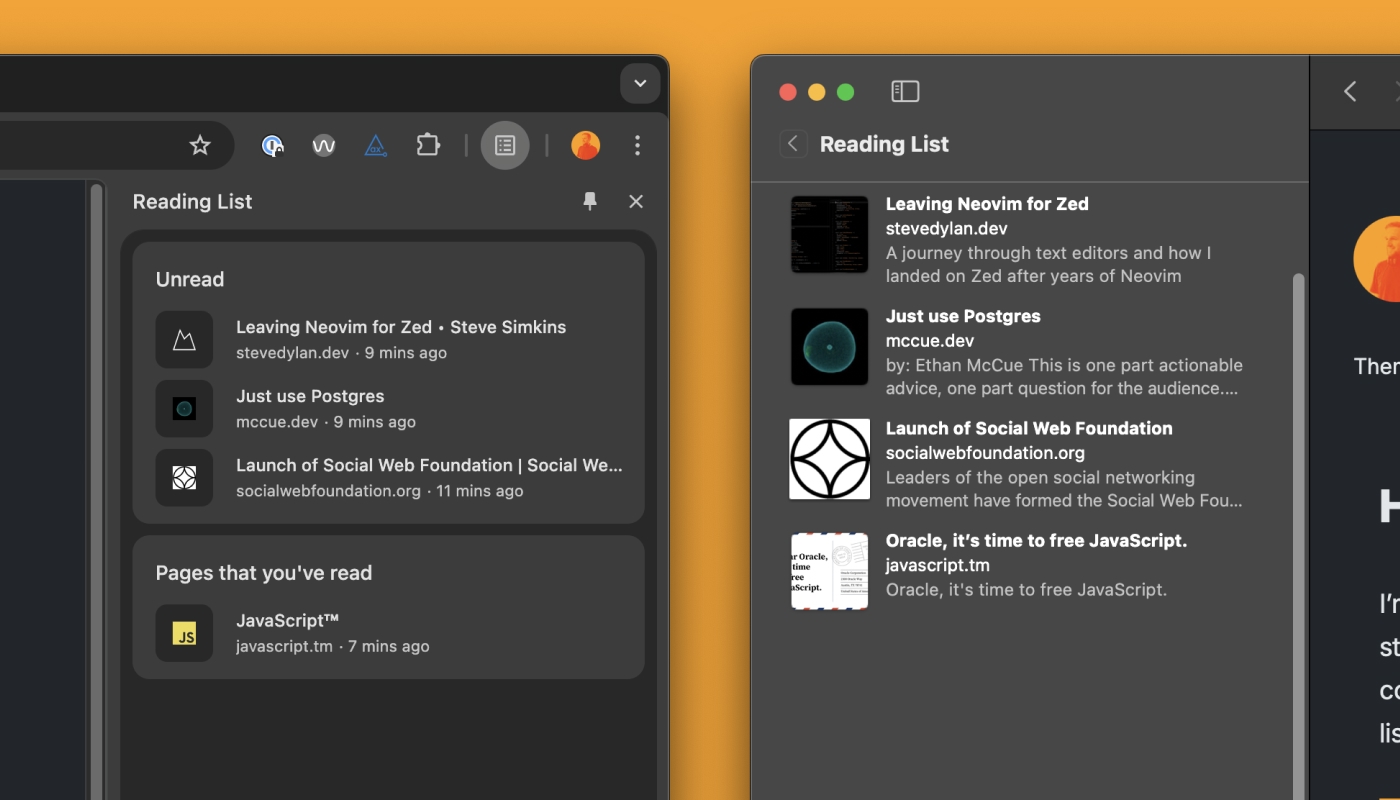The image size is (1400, 800).
Task: Click the Oracle article thumbnail
Action: click(x=829, y=571)
